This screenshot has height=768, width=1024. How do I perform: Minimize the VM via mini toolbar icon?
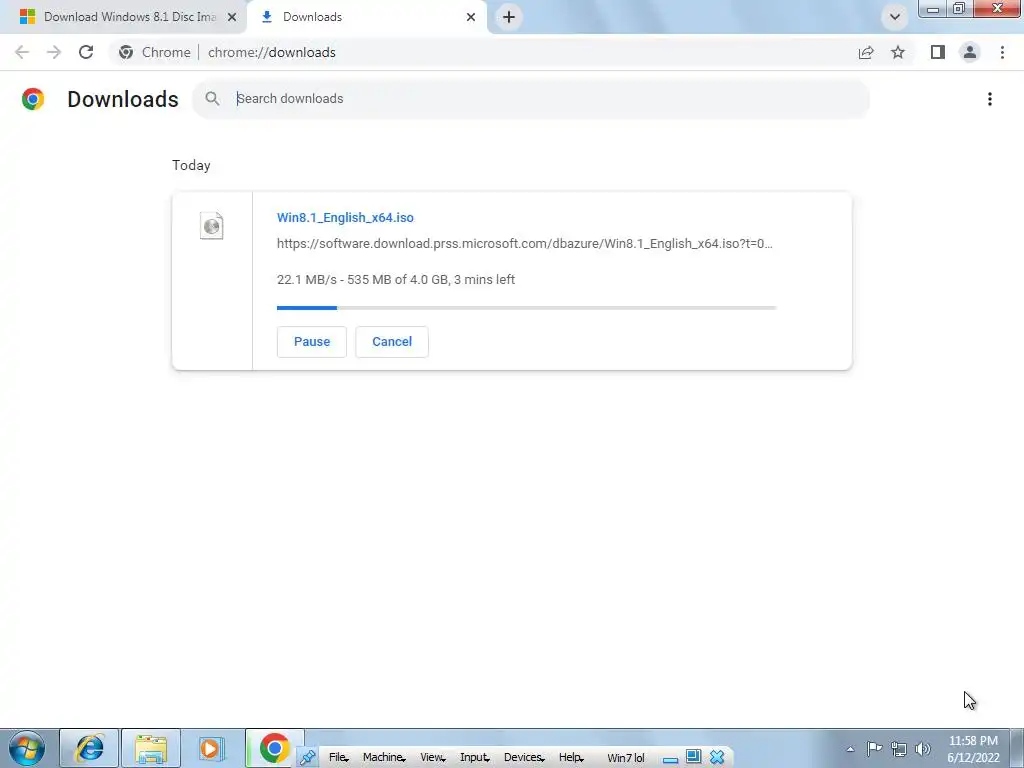click(x=670, y=758)
